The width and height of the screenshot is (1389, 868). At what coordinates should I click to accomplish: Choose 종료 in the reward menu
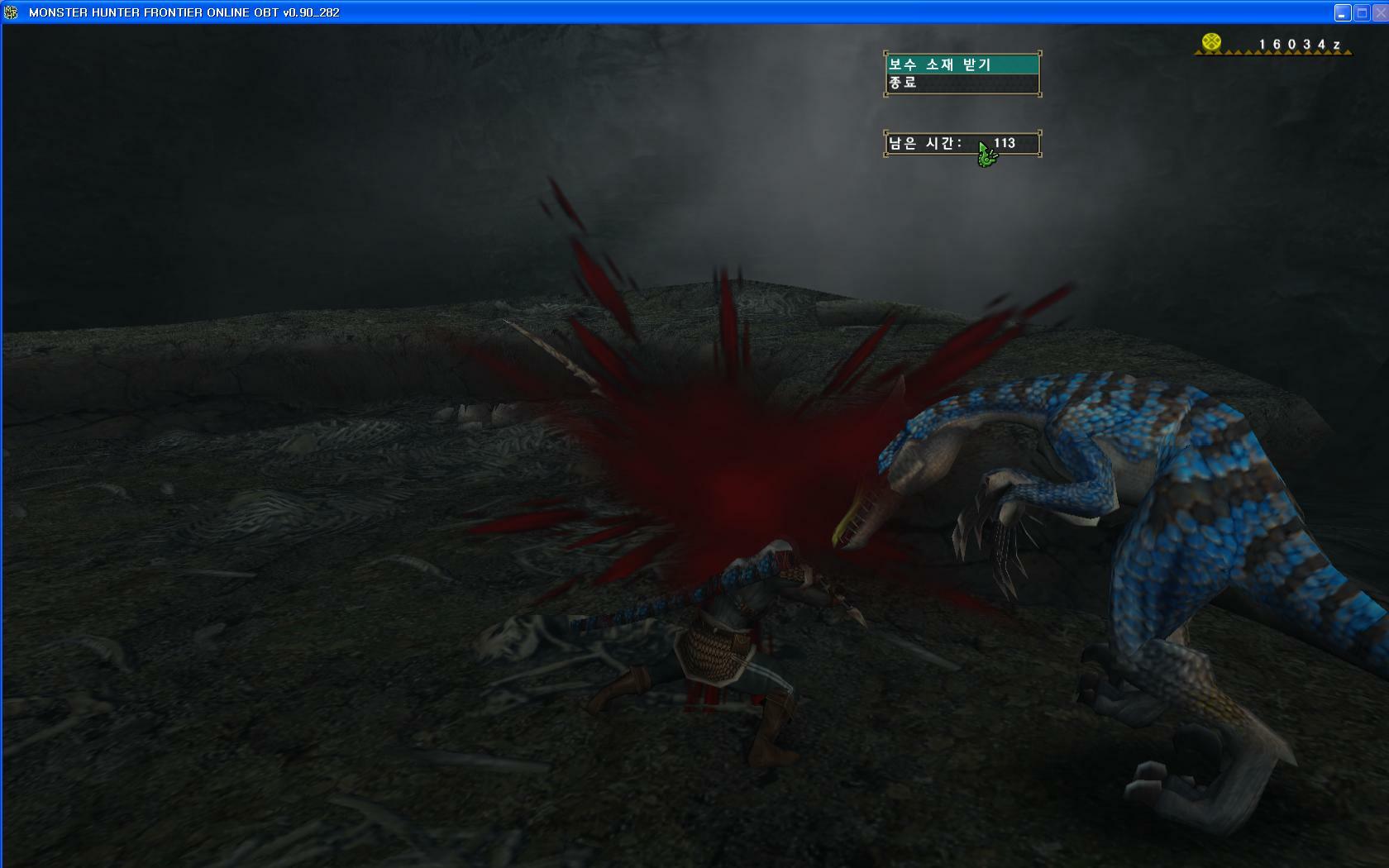tap(961, 83)
